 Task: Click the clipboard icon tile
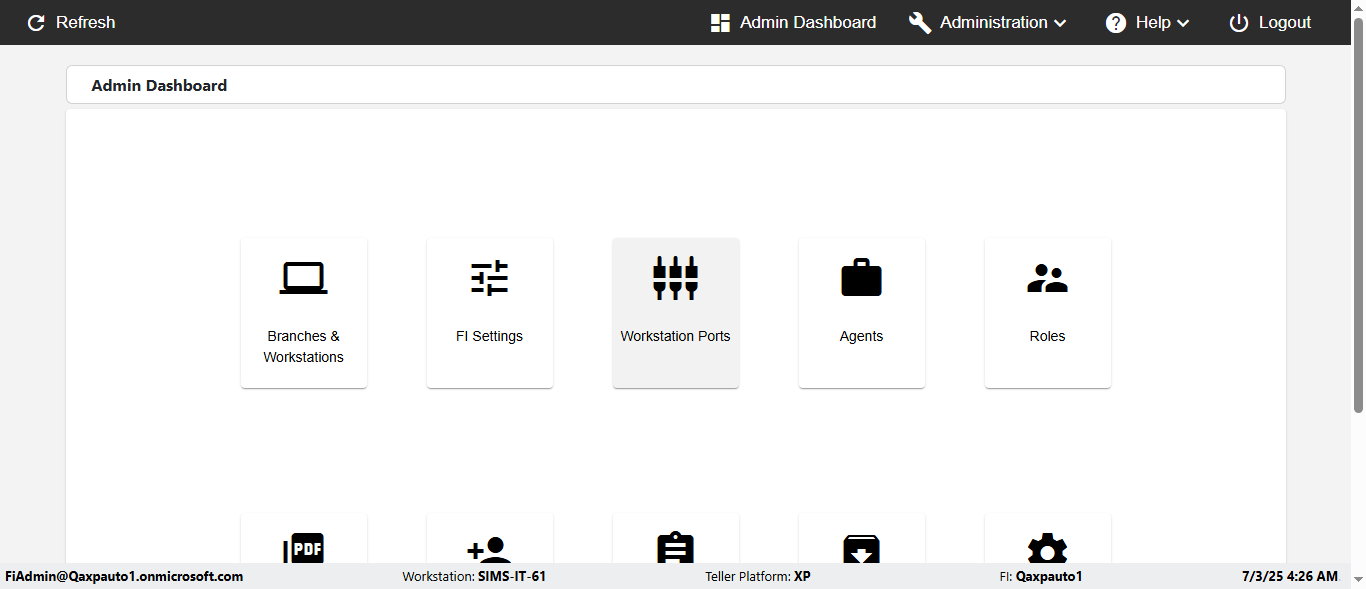pyautogui.click(x=676, y=547)
